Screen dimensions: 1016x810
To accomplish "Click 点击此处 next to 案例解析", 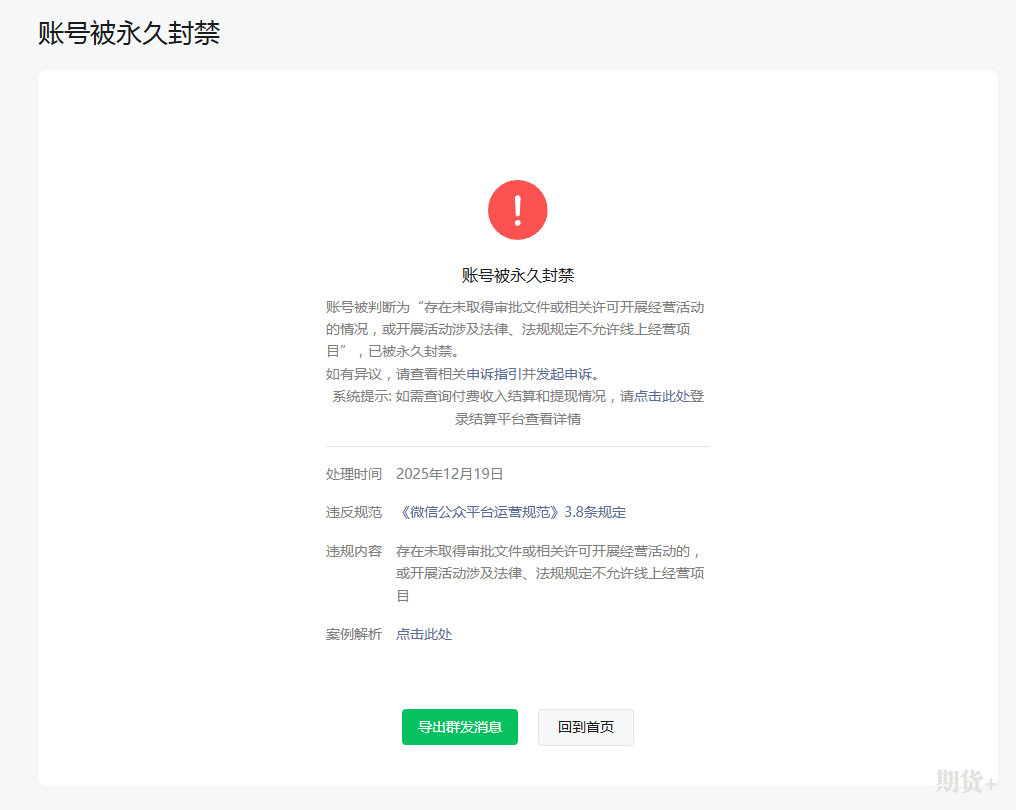I will [423, 633].
